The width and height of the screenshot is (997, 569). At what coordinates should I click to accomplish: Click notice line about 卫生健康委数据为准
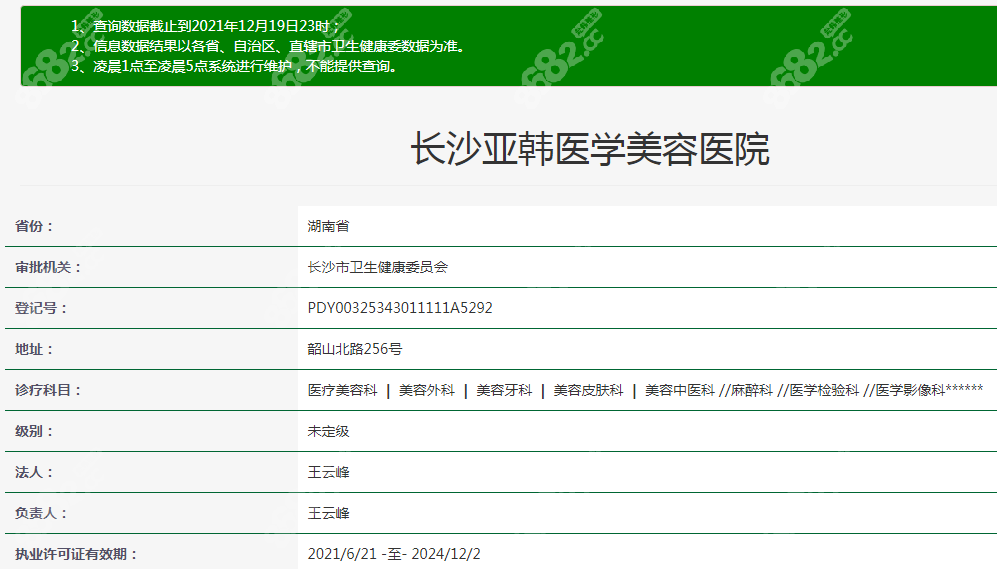pyautogui.click(x=270, y=46)
